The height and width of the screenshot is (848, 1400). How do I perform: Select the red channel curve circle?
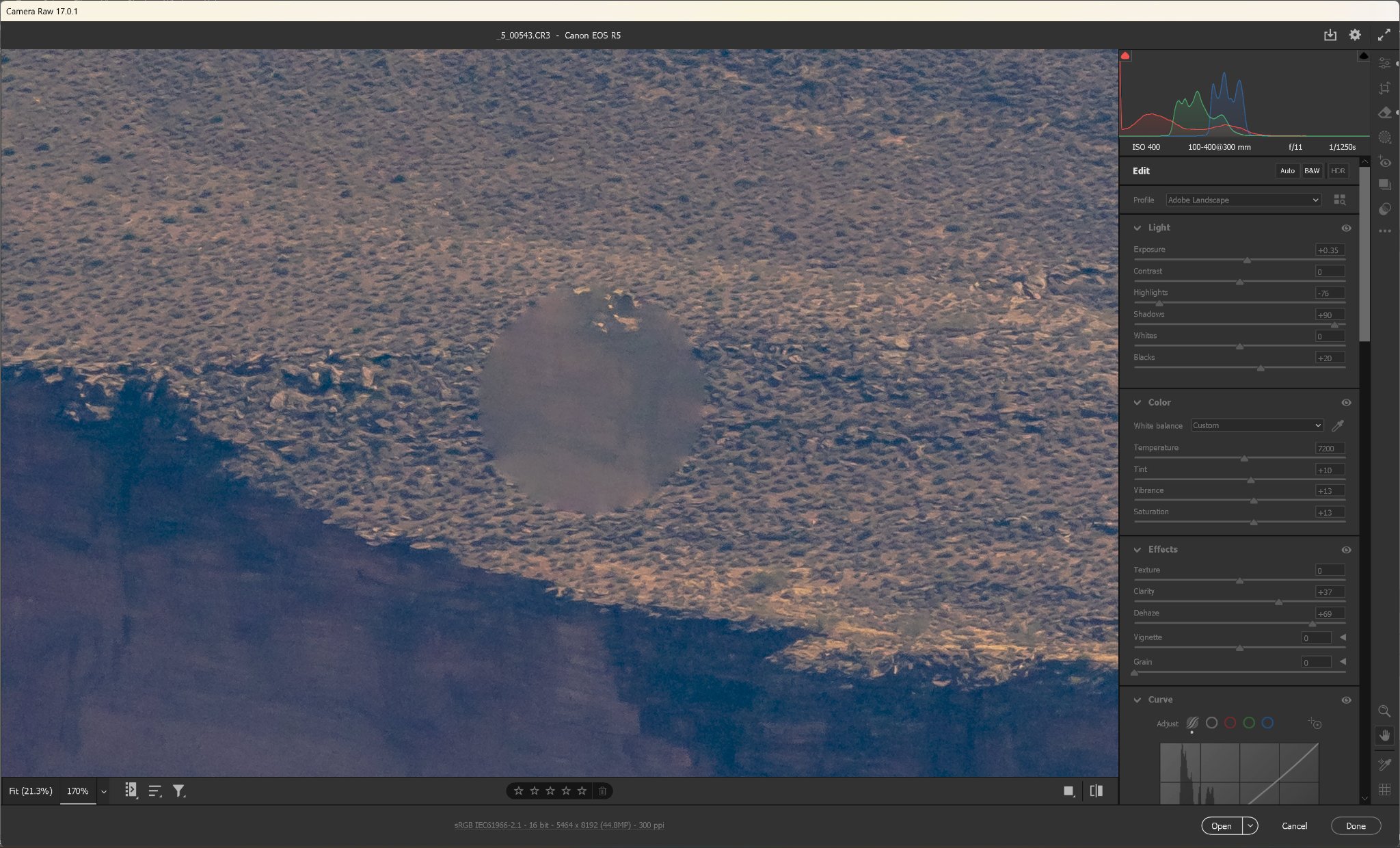coord(1230,723)
